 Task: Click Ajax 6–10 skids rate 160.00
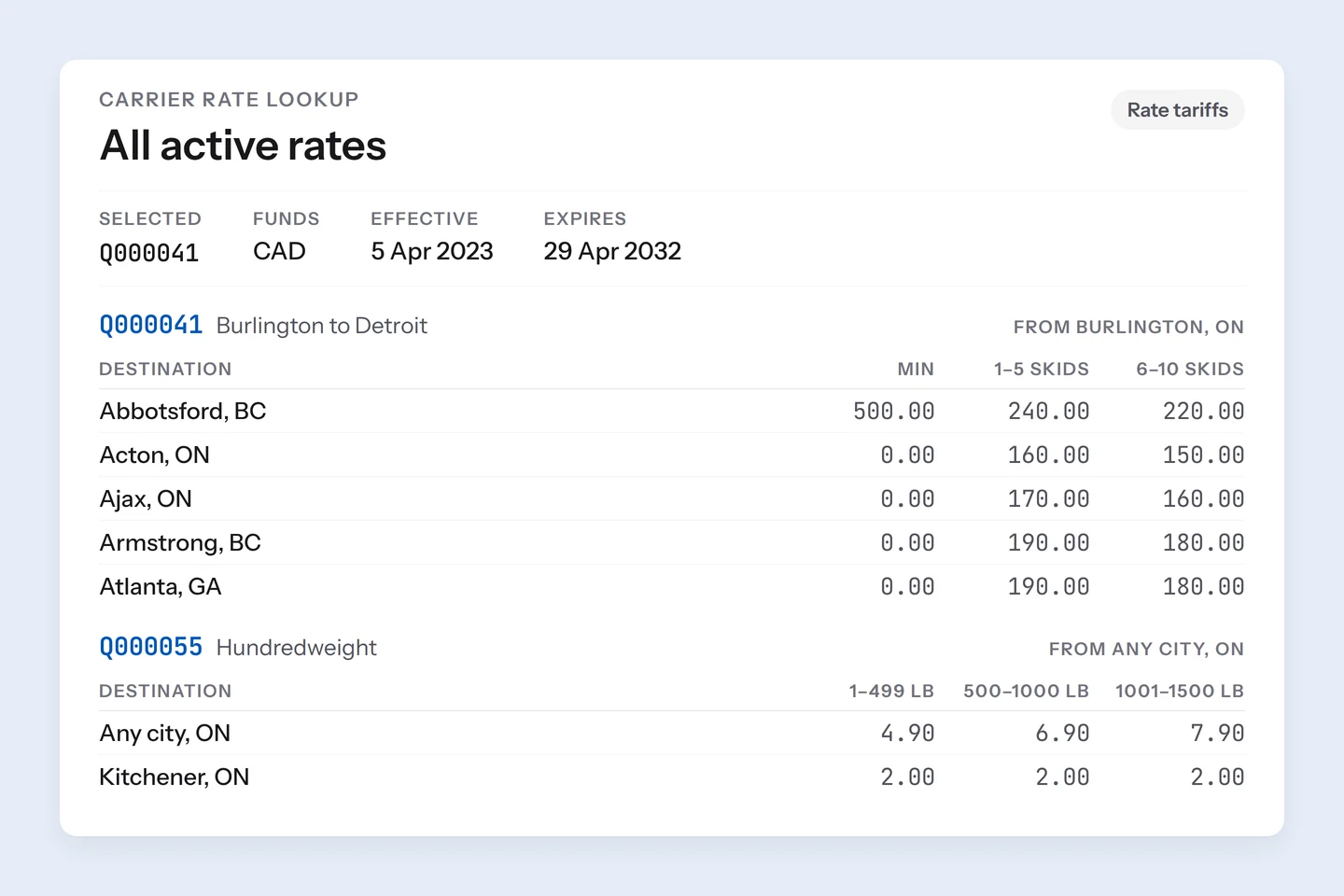click(1203, 498)
